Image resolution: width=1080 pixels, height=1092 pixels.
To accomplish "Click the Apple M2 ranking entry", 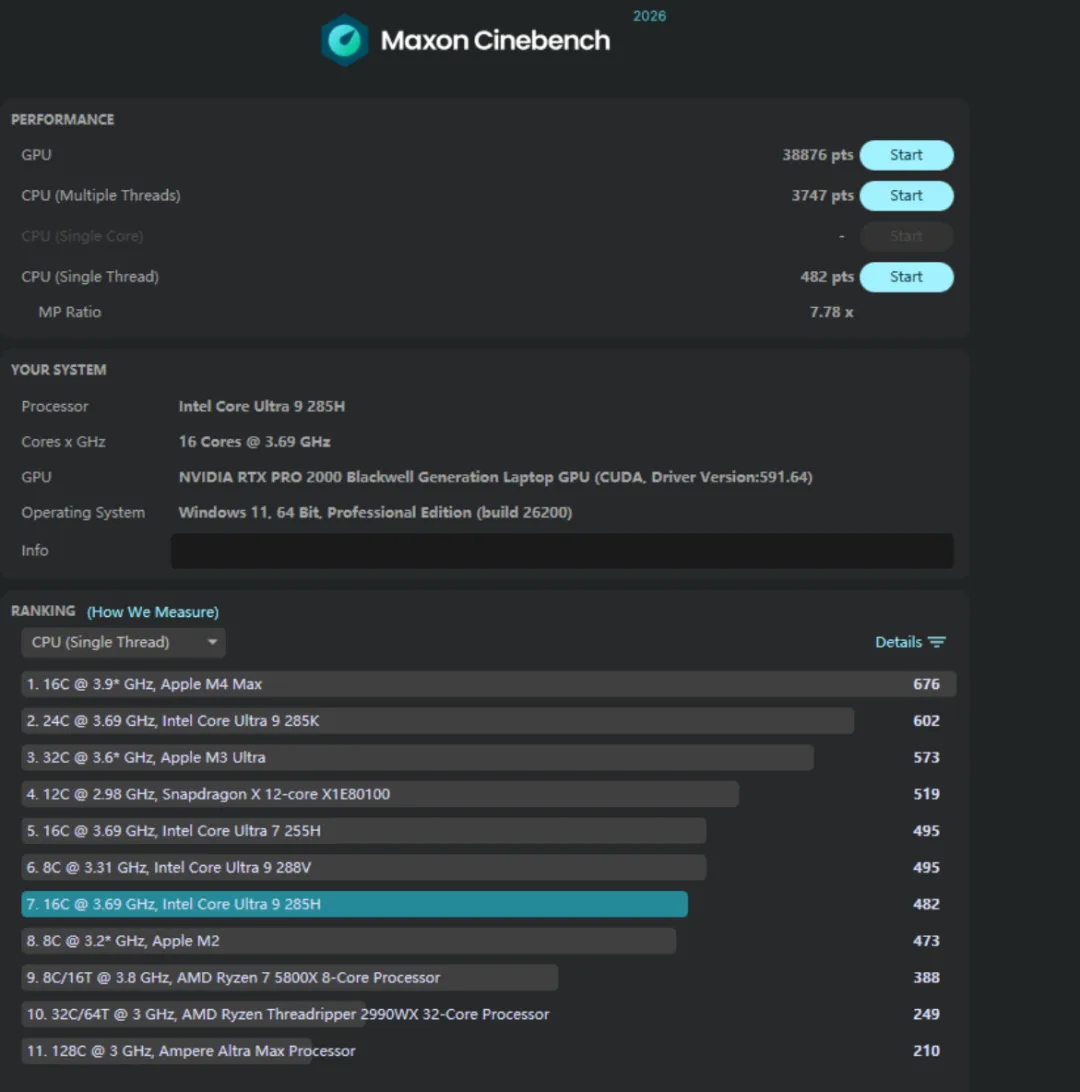I will (x=348, y=941).
